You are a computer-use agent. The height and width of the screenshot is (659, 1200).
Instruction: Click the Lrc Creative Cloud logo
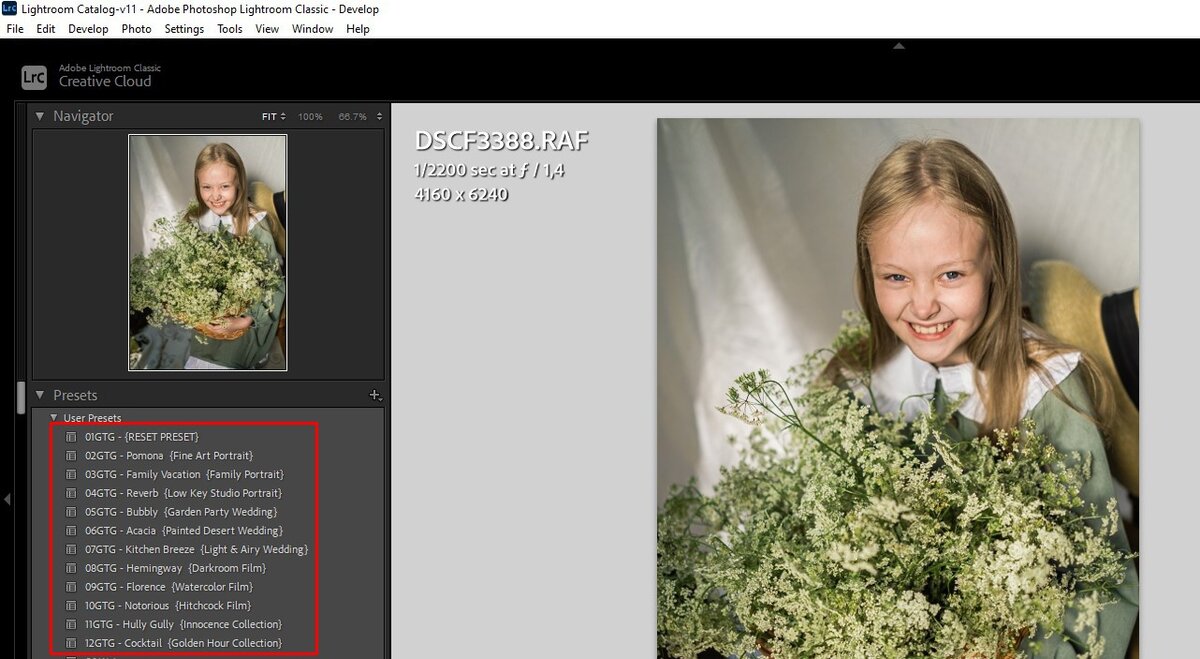[34, 77]
